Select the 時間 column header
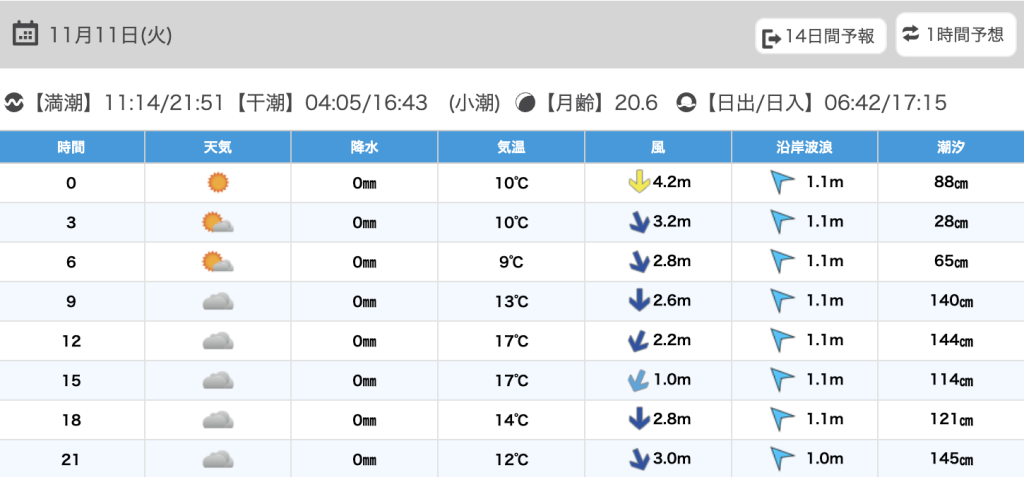 [x=71, y=147]
